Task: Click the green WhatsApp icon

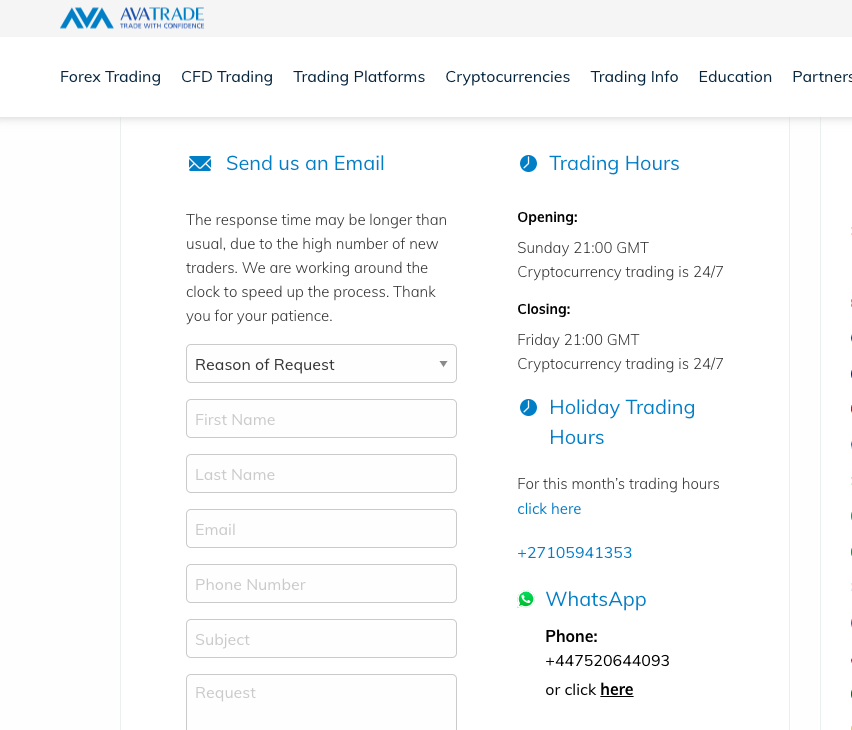Action: point(526,599)
